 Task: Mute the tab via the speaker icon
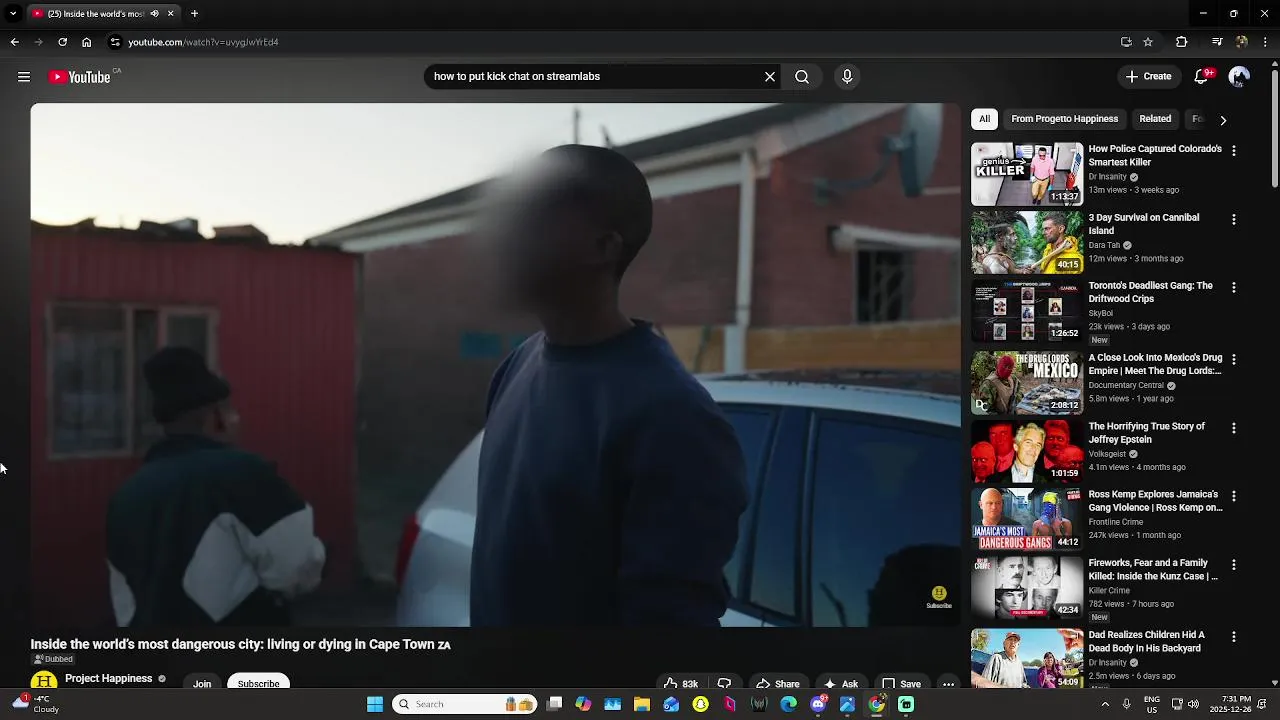click(x=154, y=14)
